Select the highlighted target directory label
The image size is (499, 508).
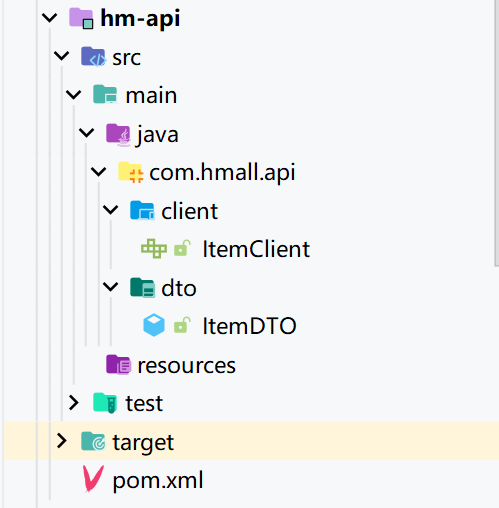point(143,443)
